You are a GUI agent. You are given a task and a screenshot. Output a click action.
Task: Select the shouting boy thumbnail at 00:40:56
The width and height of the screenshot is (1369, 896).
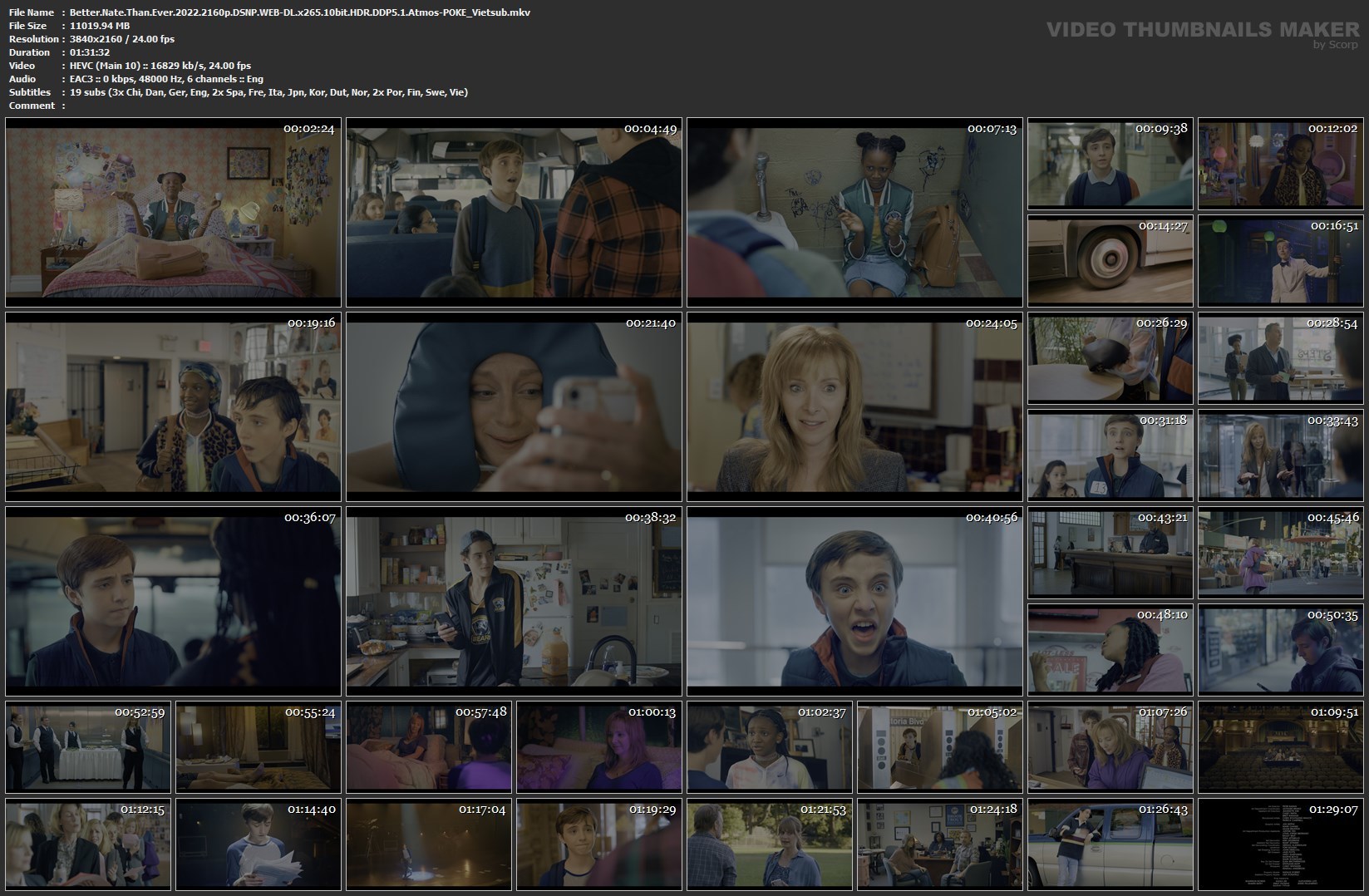coord(854,602)
